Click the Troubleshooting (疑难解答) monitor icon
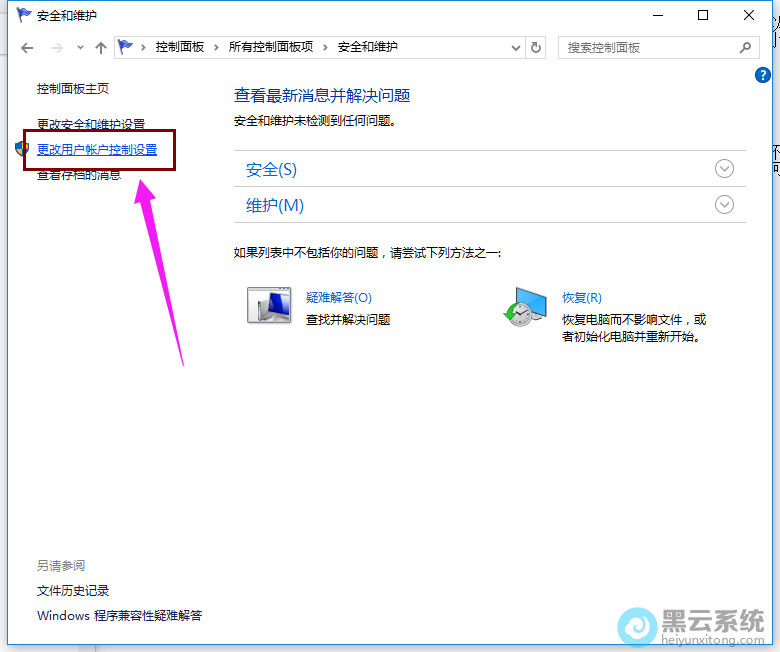The height and width of the screenshot is (652, 780). coord(268,306)
